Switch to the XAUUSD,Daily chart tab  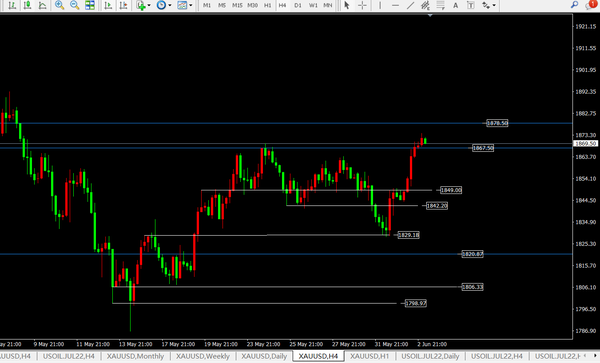[264, 356]
